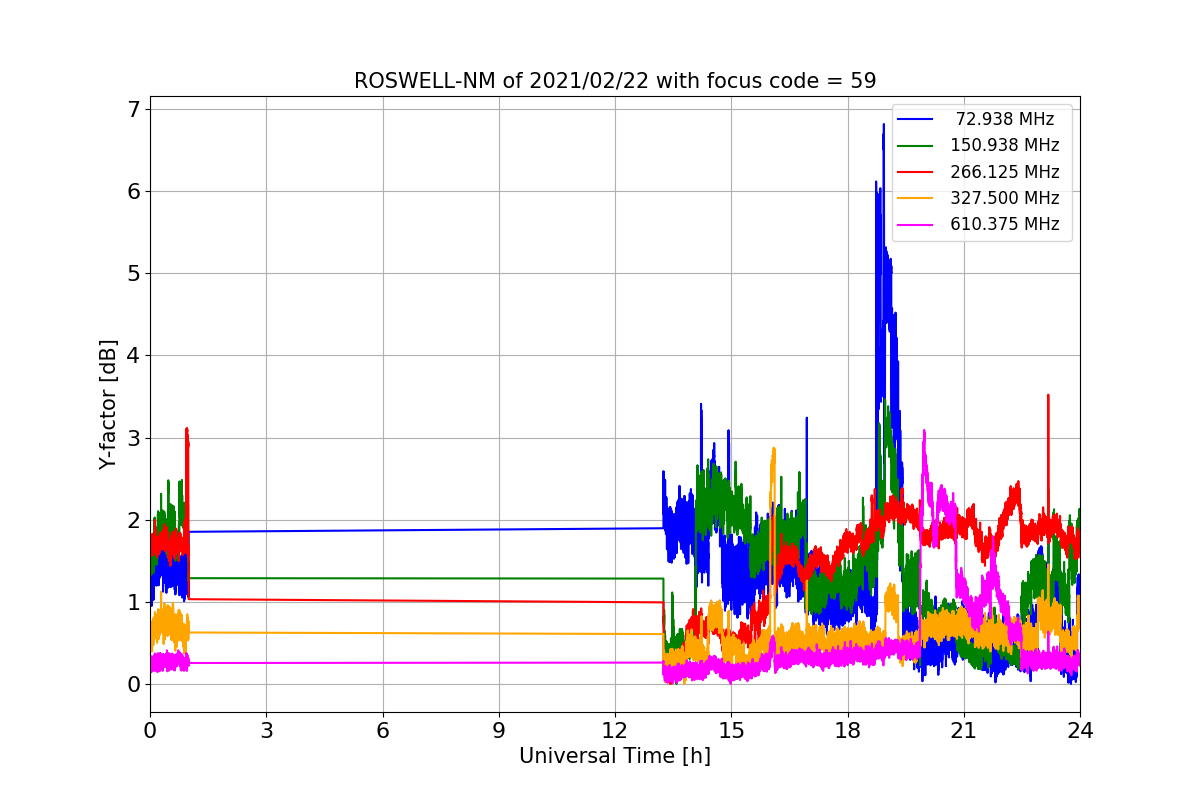The image size is (1200, 800).
Task: Click the x-axis tick label 0
Action: click(x=150, y=731)
